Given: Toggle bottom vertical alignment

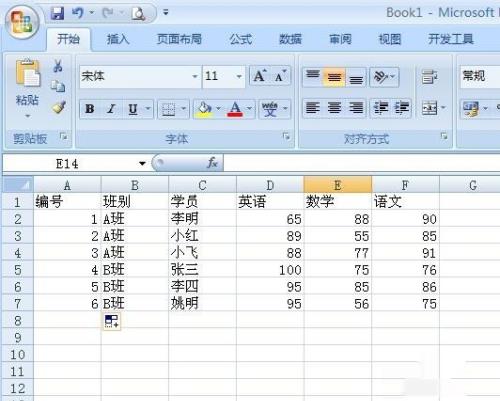Looking at the screenshot, I should click(356, 77).
